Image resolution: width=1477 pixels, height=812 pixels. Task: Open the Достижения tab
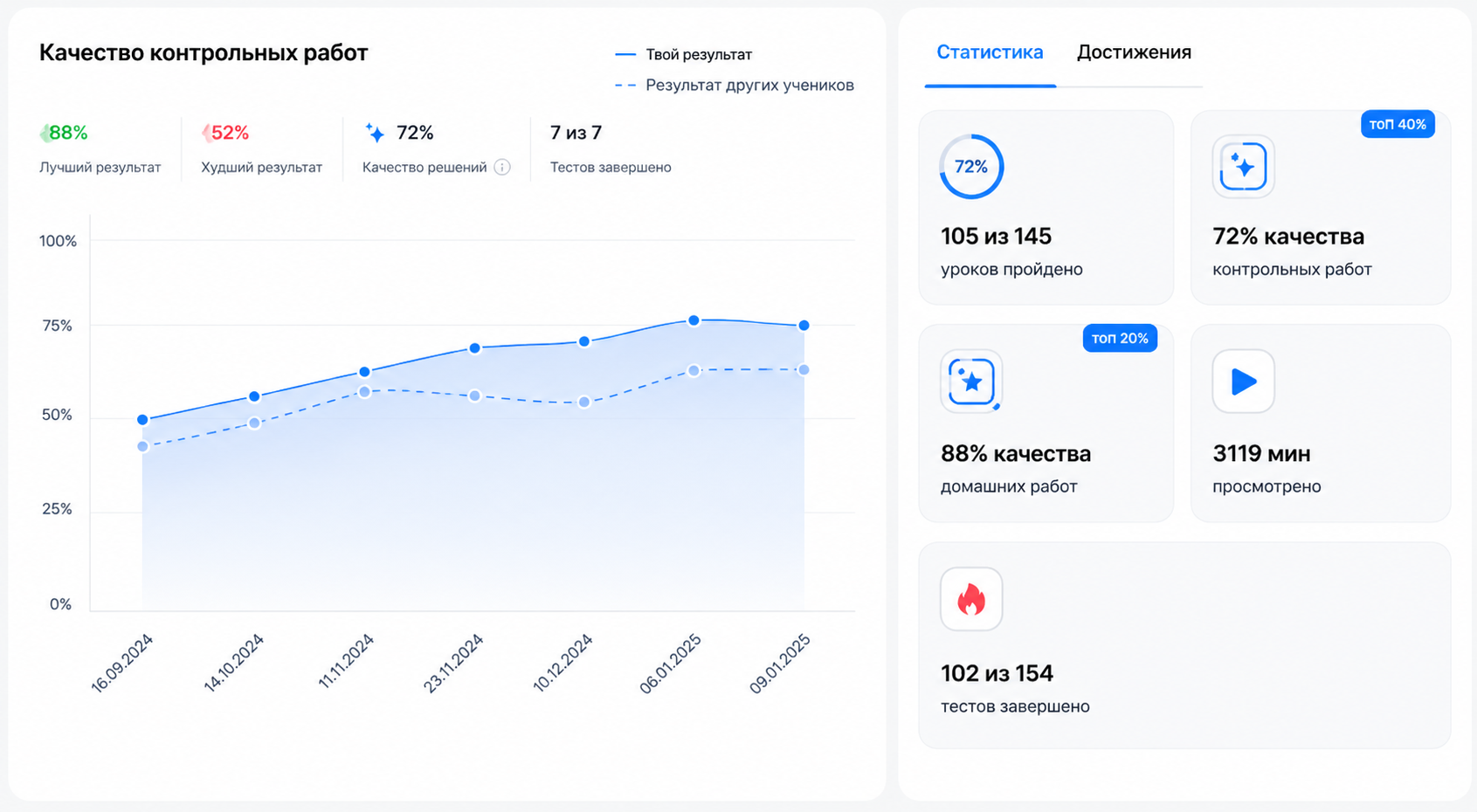pyautogui.click(x=1134, y=52)
